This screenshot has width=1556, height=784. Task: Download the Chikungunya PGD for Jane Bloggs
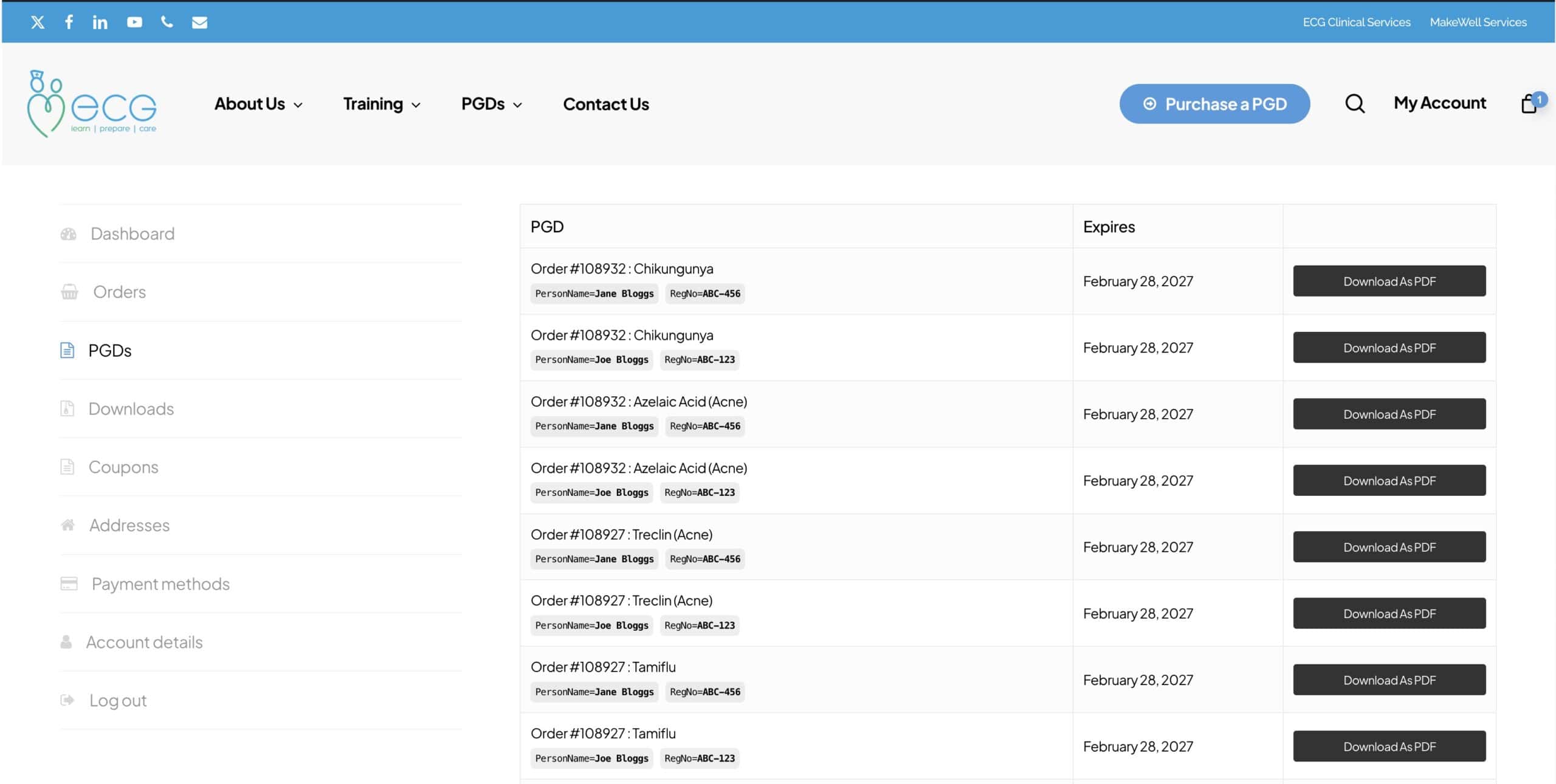1389,281
